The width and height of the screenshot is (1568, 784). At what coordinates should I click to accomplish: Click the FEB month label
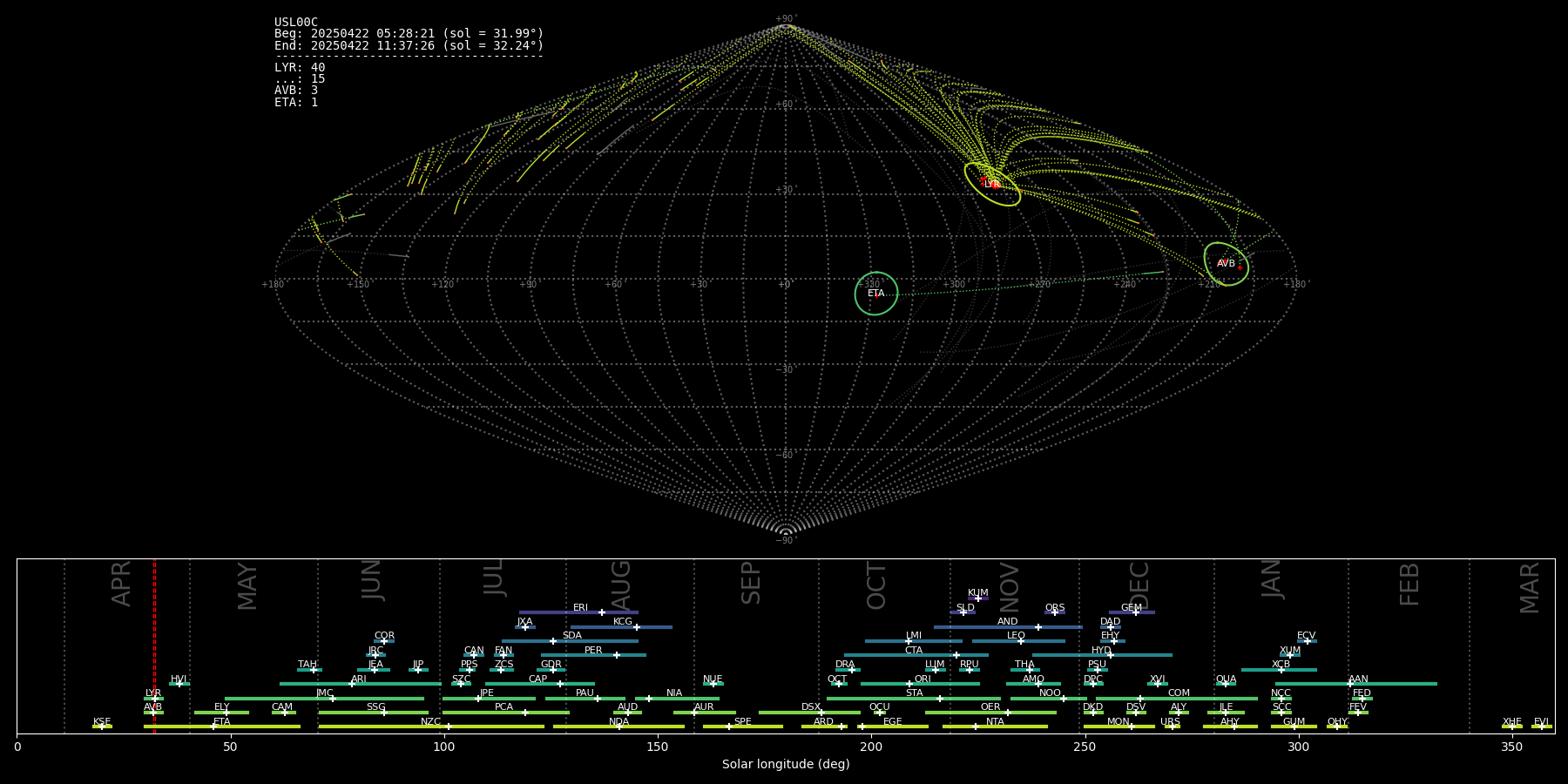[1409, 585]
